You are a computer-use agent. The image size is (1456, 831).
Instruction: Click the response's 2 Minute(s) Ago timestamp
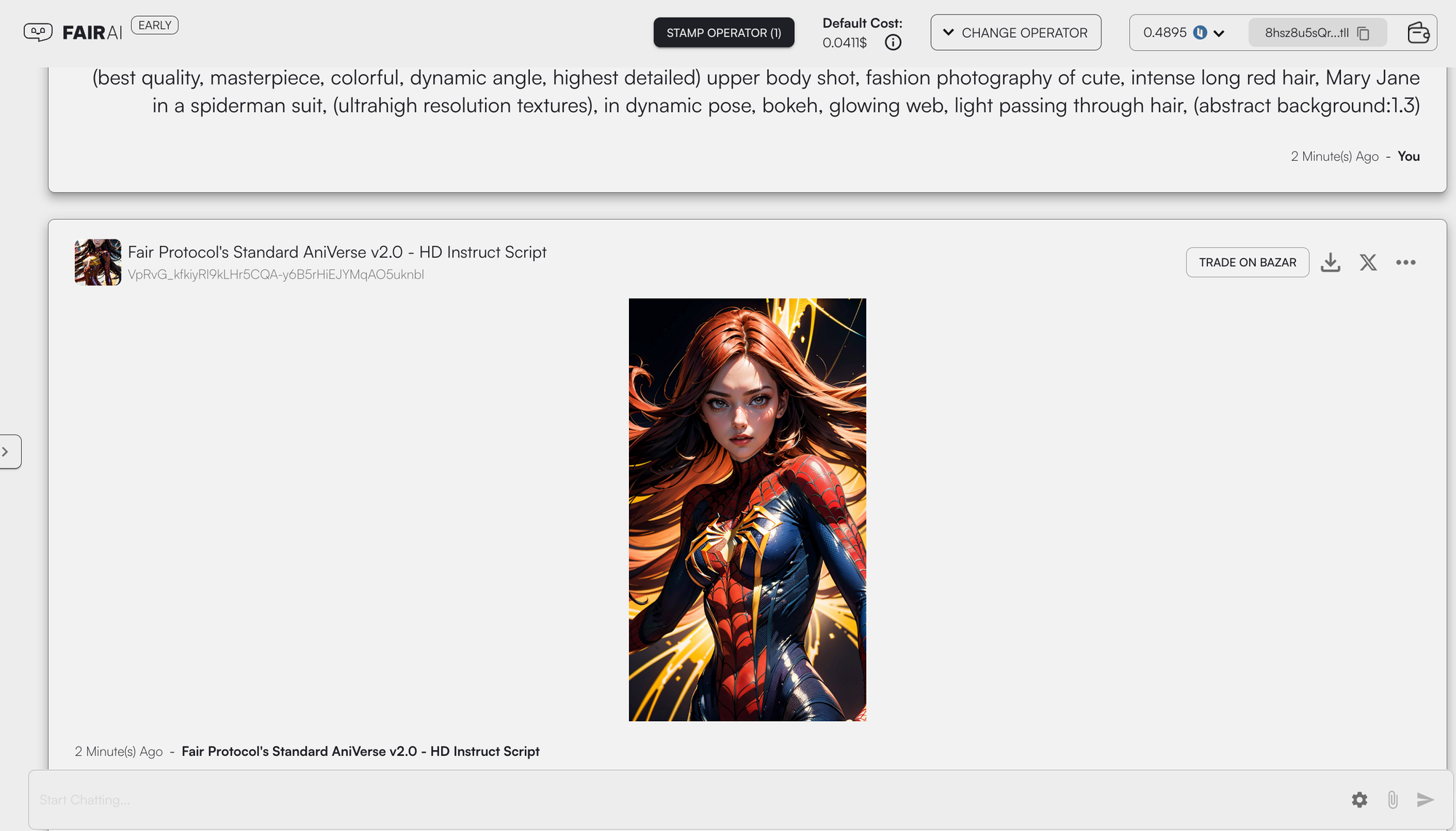click(x=119, y=751)
